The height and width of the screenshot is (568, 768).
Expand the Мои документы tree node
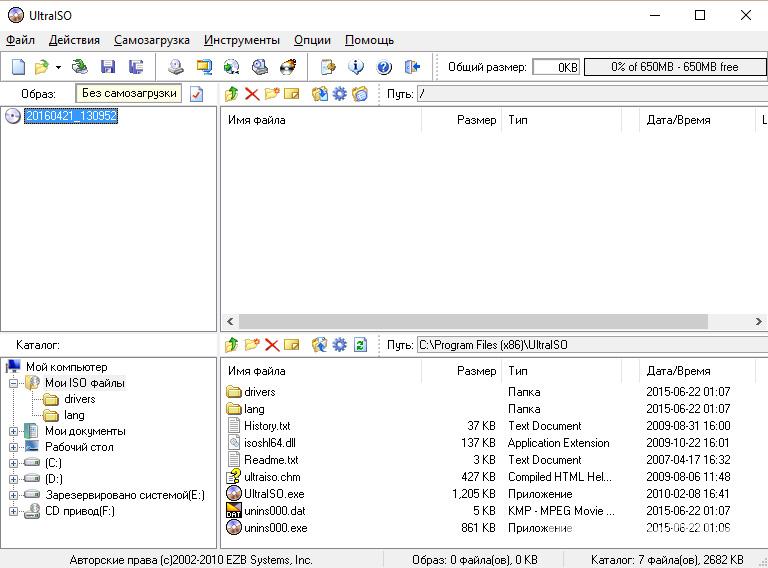coord(13,431)
